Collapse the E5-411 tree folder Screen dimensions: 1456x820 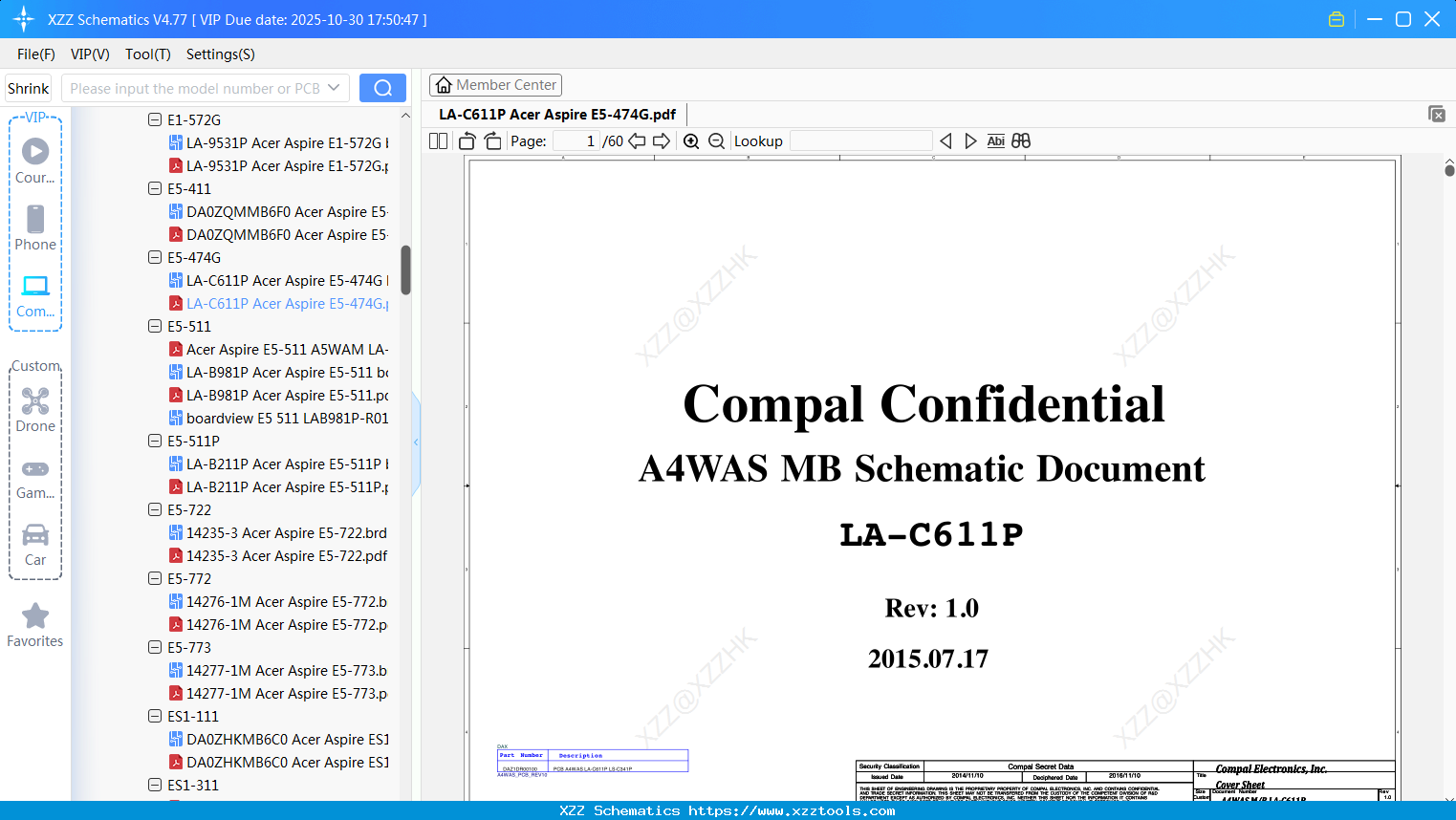pyautogui.click(x=155, y=188)
